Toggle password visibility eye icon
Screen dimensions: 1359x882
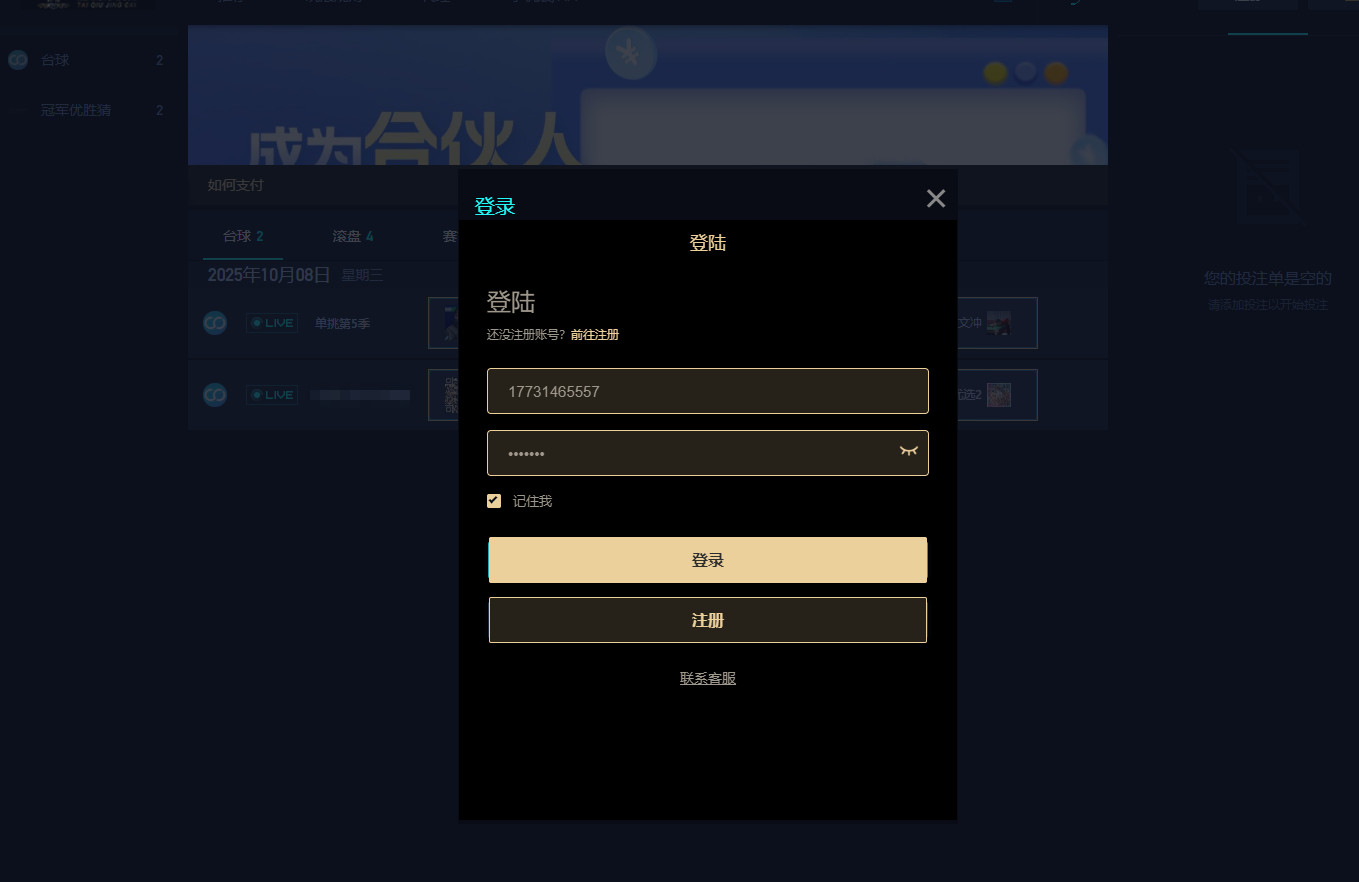pos(908,452)
